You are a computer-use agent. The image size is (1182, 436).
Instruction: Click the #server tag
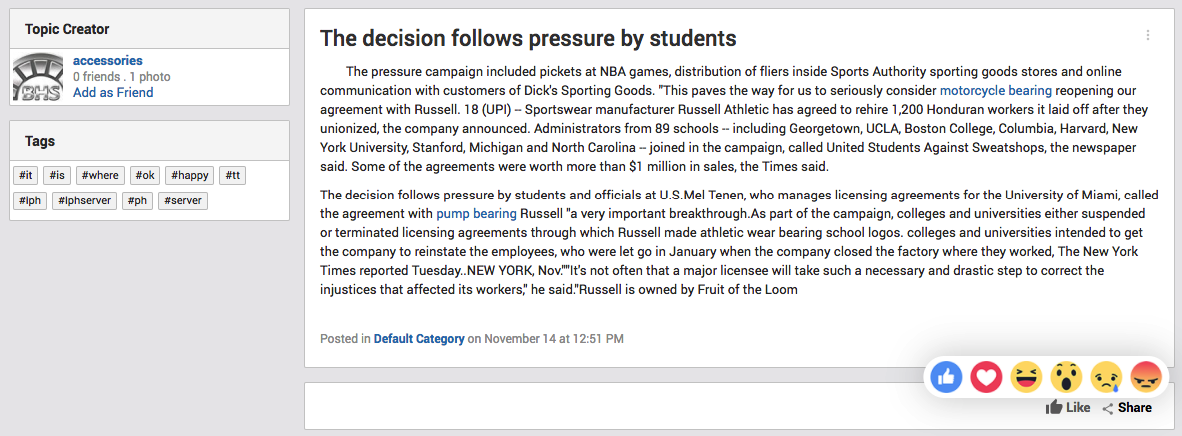click(183, 201)
